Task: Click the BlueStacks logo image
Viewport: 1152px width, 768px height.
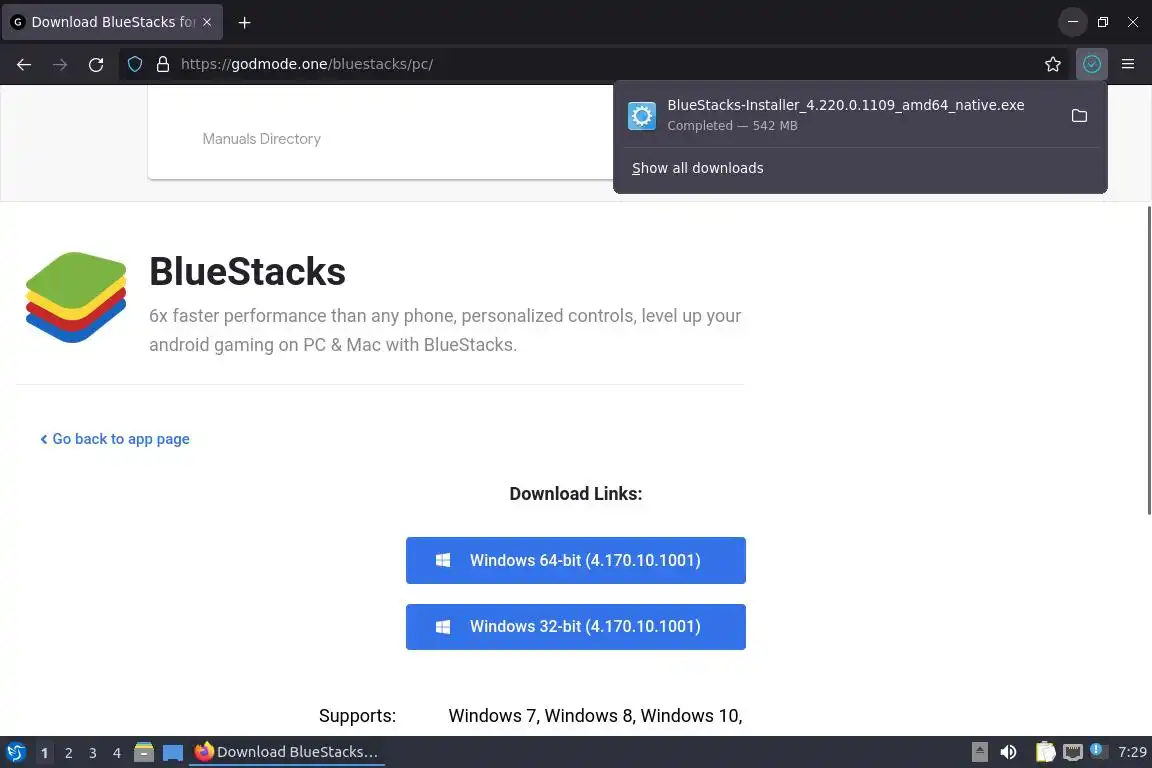Action: click(76, 298)
